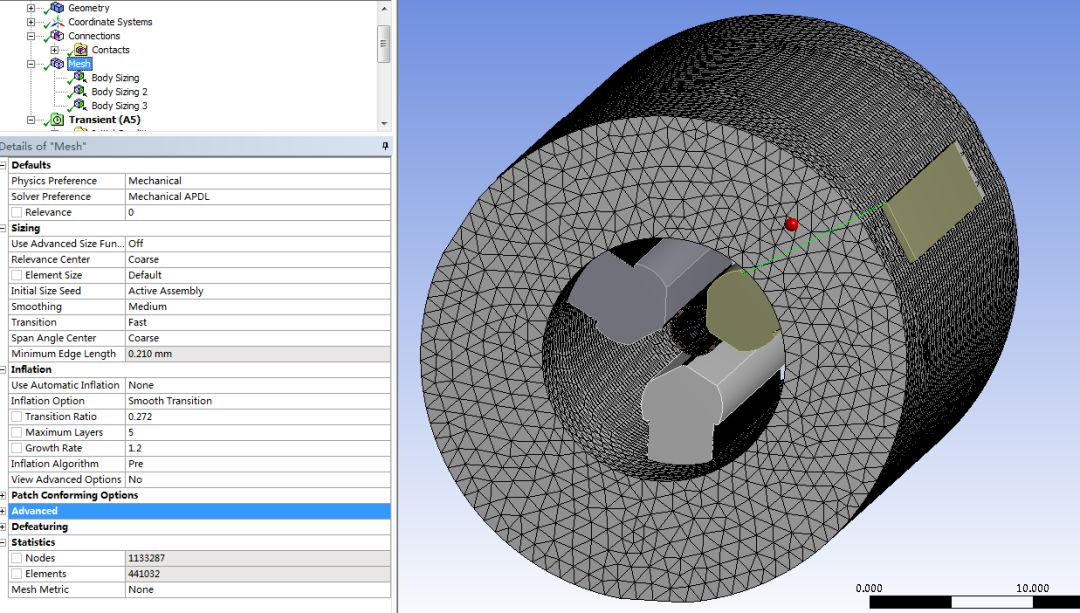1080x613 pixels.
Task: Pin the Details of Mesh panel
Action: click(384, 146)
